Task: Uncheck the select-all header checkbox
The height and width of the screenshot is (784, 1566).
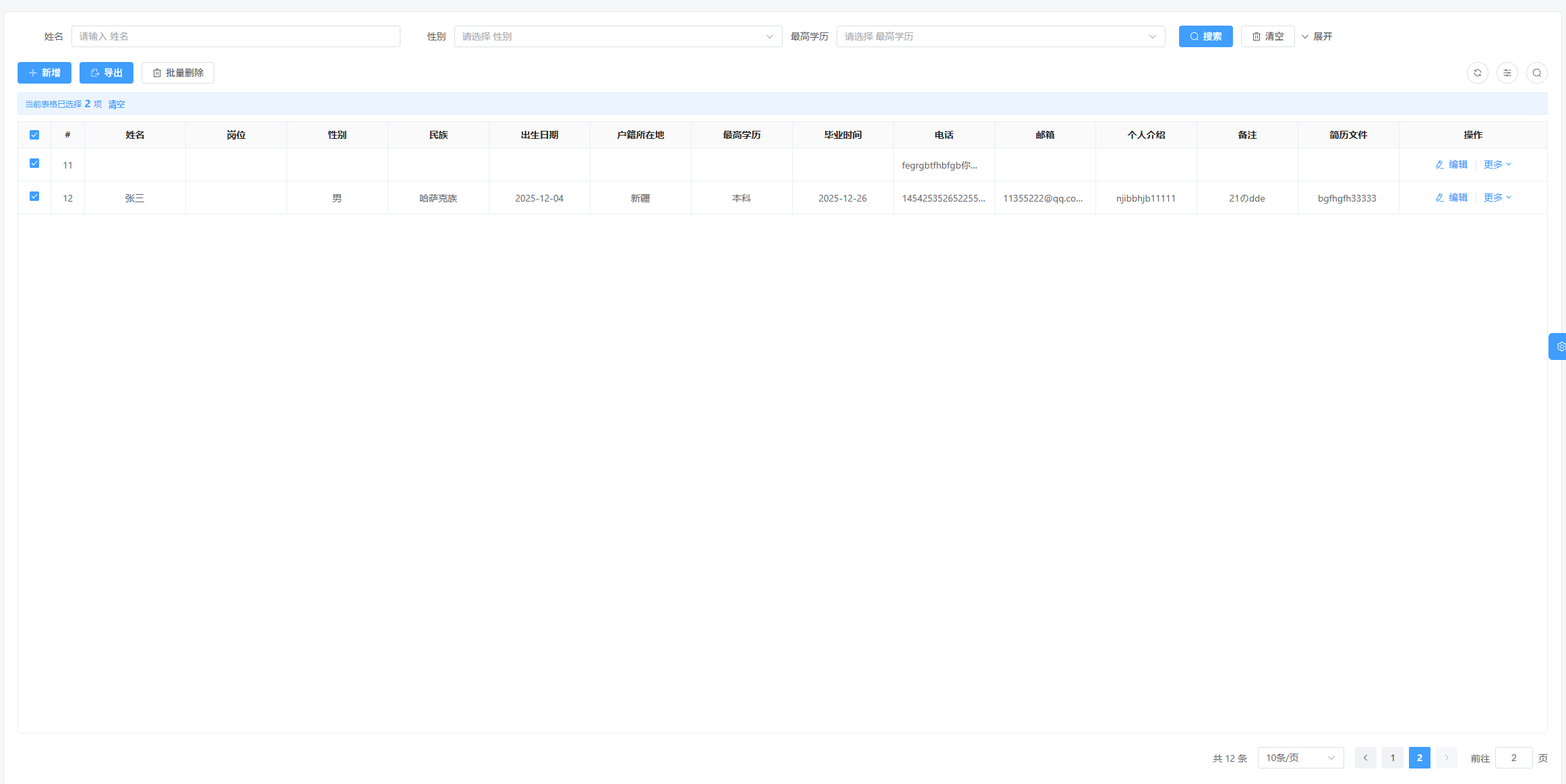Action: (34, 135)
